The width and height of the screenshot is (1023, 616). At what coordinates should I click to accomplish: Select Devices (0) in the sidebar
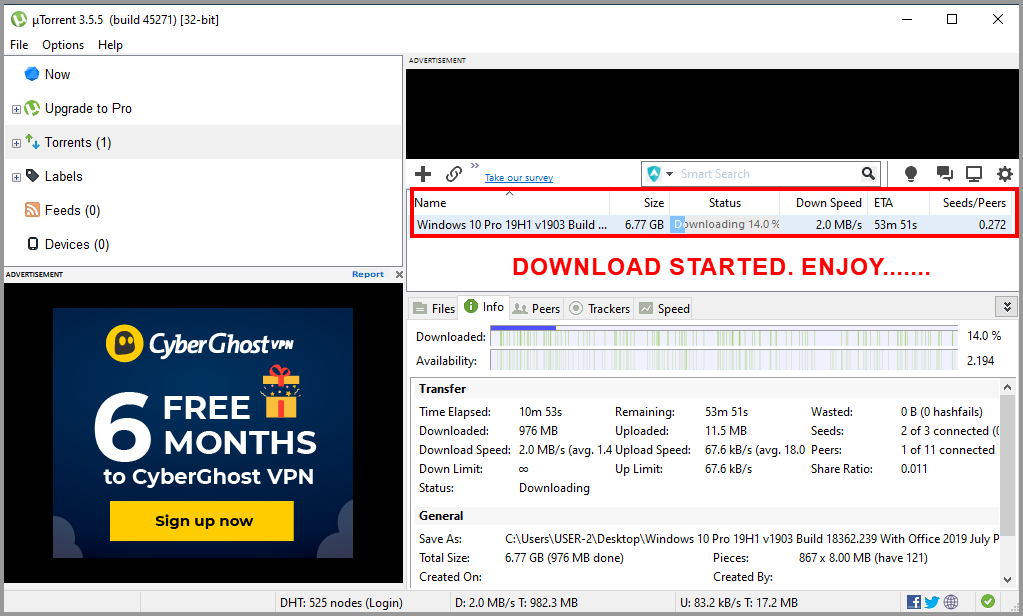pyautogui.click(x=77, y=244)
